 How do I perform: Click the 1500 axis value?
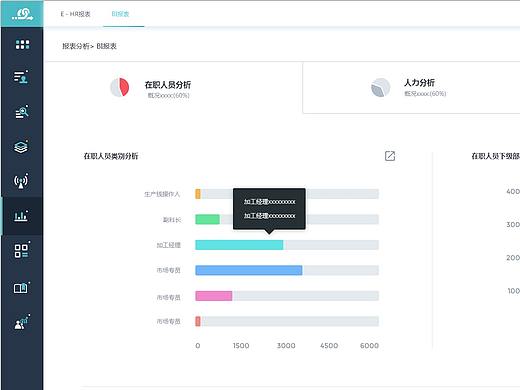point(241,346)
